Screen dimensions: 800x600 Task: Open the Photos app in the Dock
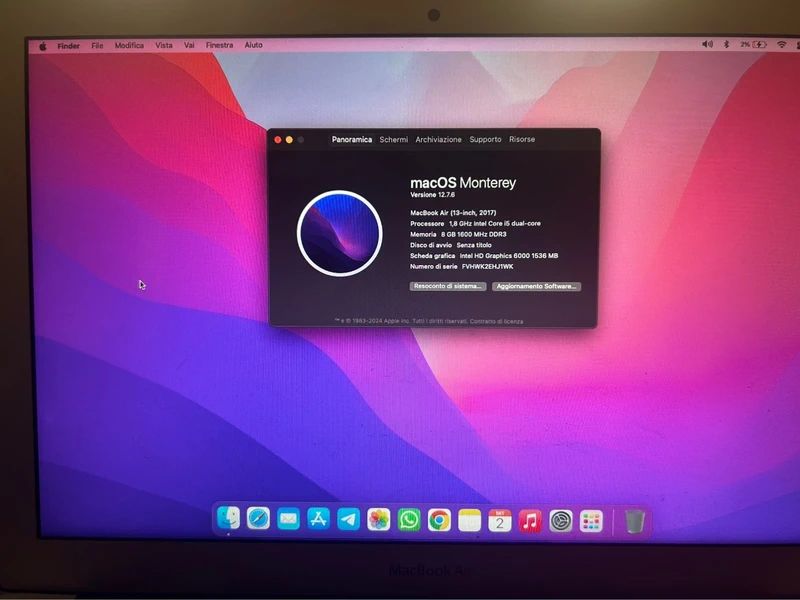pyautogui.click(x=379, y=520)
